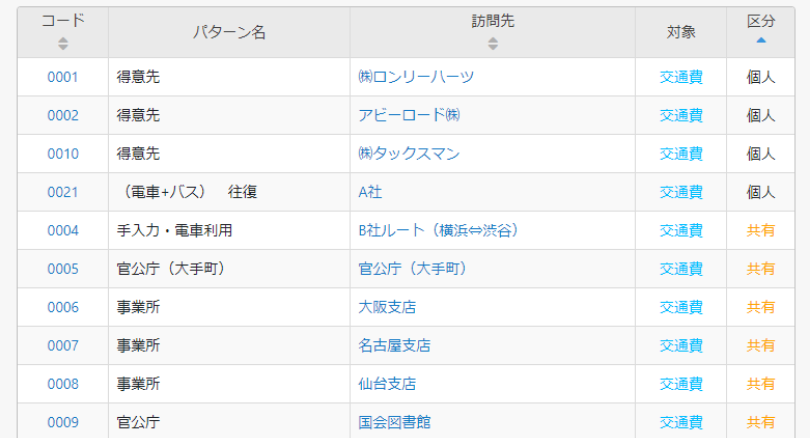Click 交通費 link in 国会図書館 row
The image size is (810, 438).
tap(681, 422)
